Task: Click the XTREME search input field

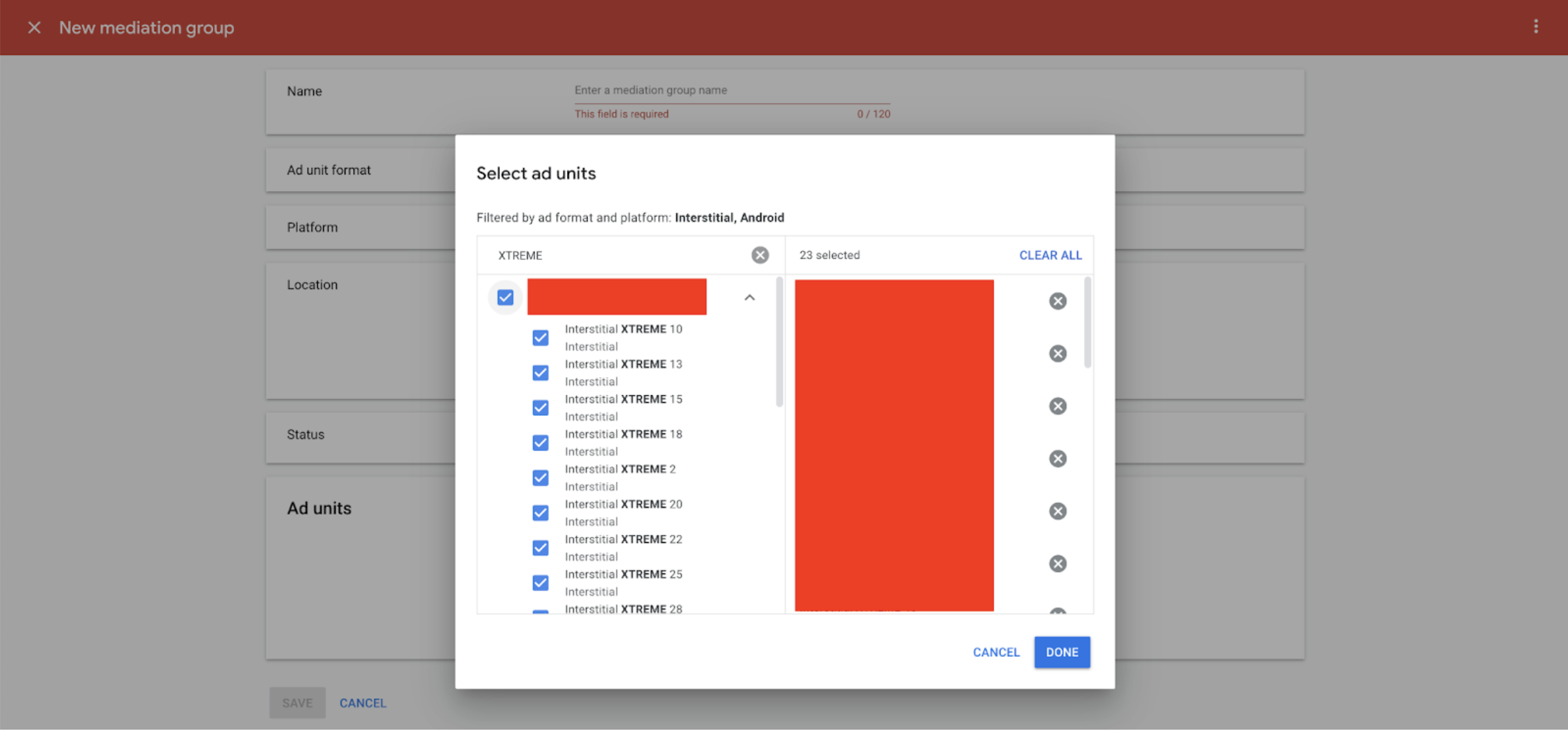Action: [x=619, y=255]
